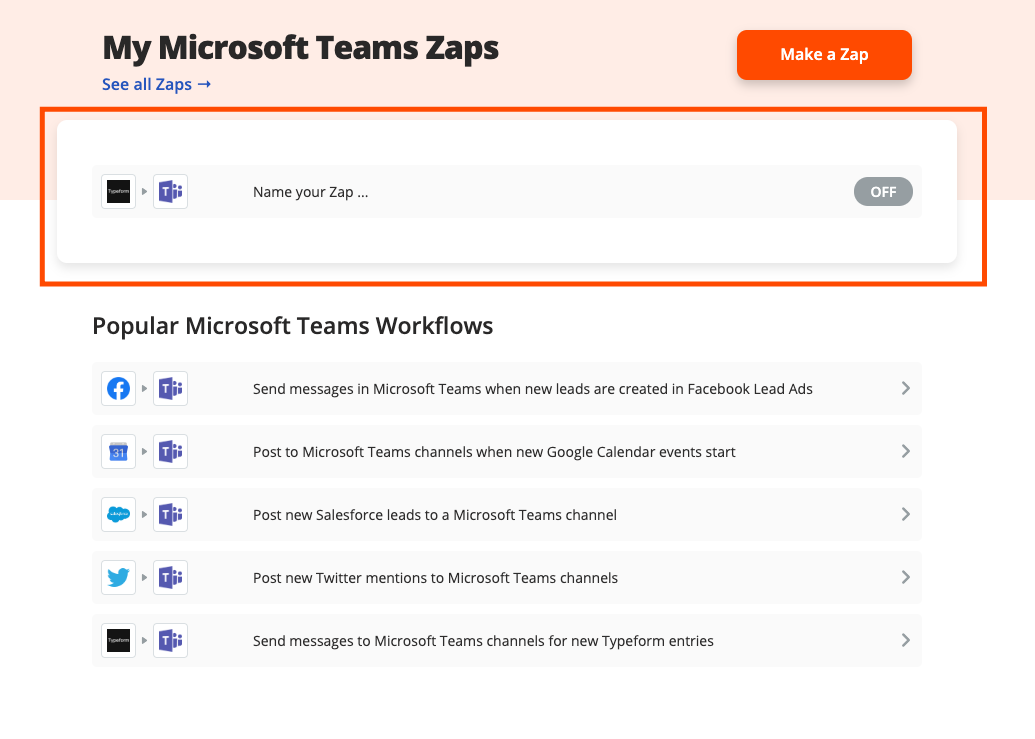Click the Teams icon beside the Facebook workflow
Image resolution: width=1035 pixels, height=739 pixels.
click(171, 388)
